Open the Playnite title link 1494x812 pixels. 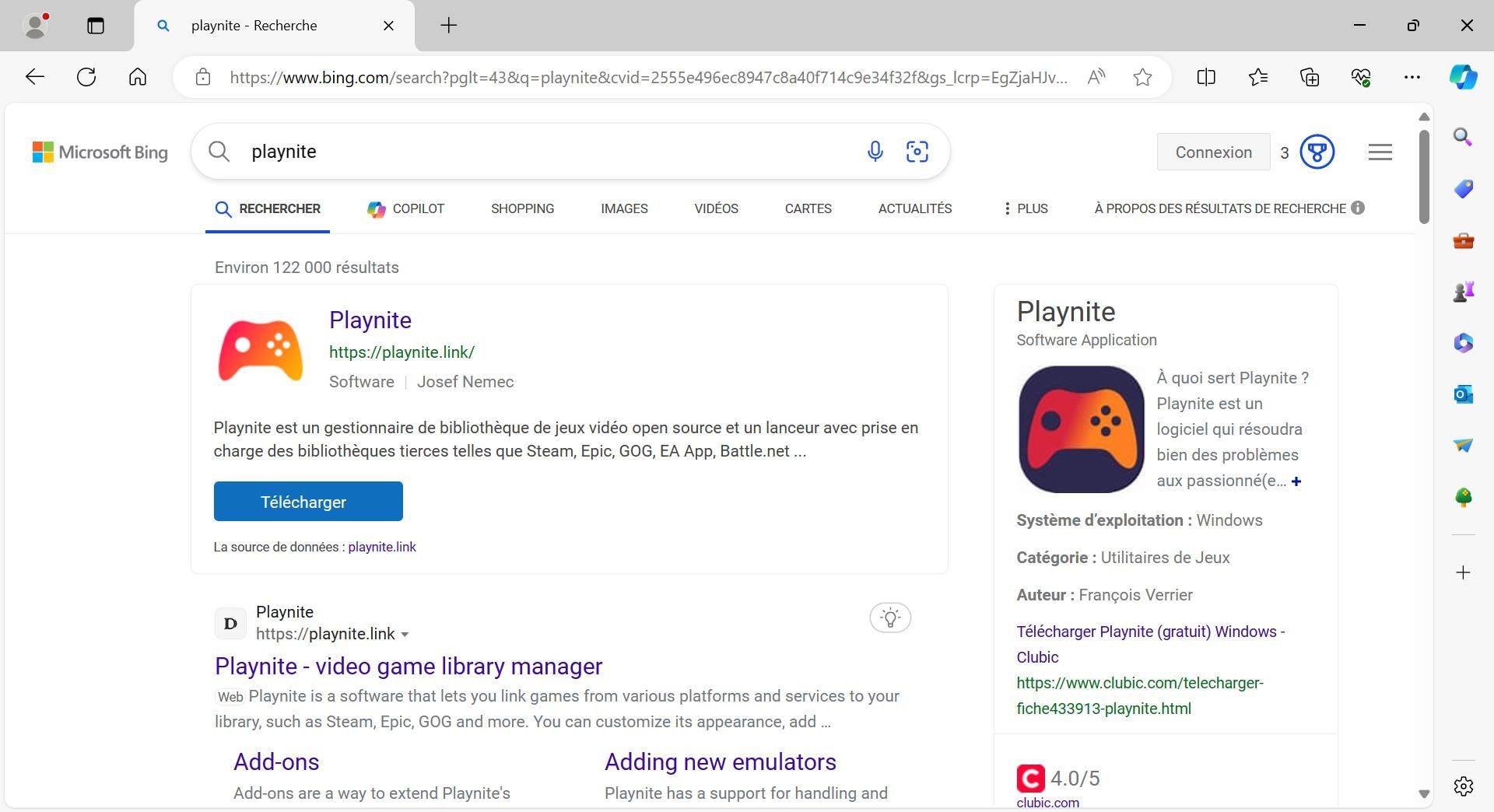[x=370, y=320]
